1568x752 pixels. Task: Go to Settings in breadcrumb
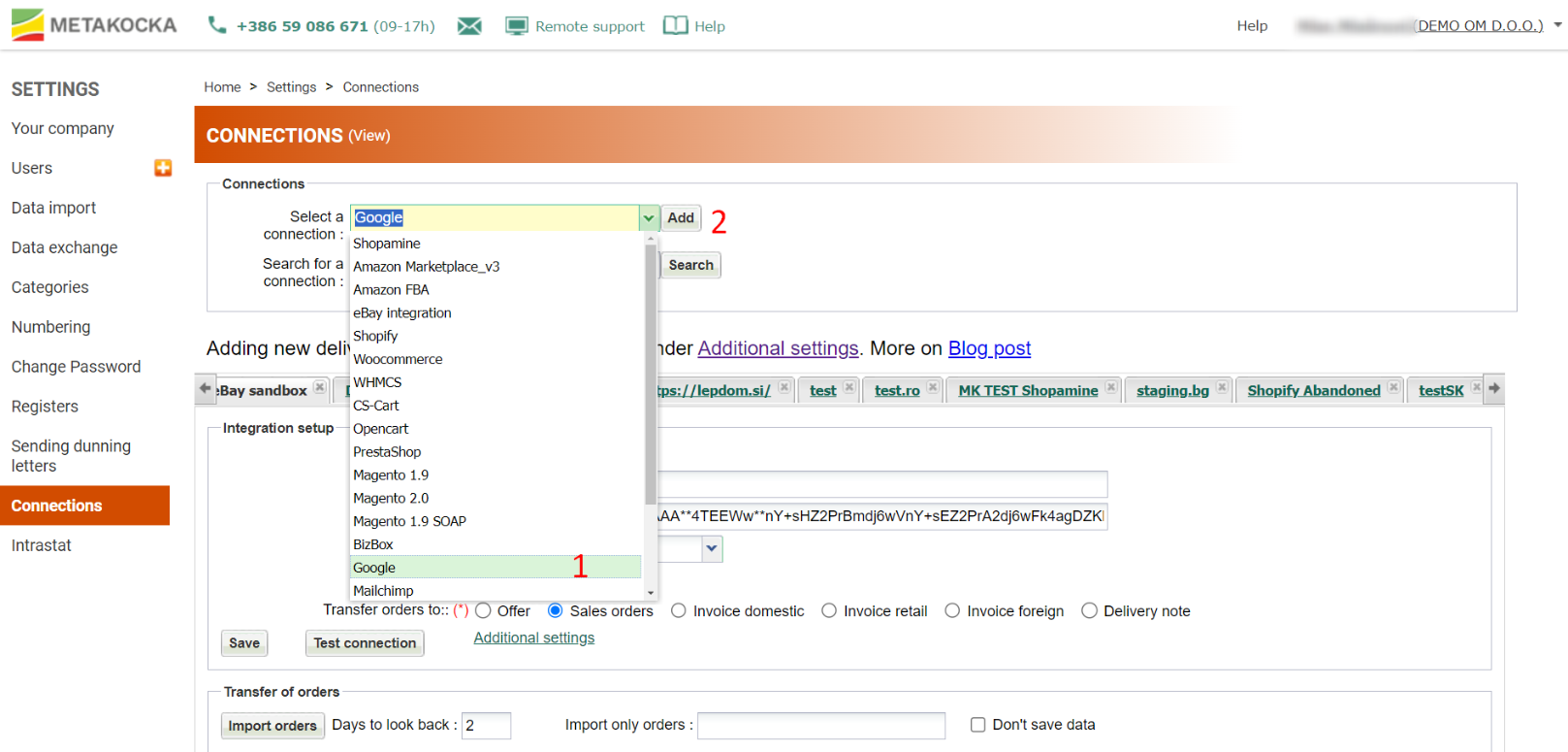tap(291, 87)
